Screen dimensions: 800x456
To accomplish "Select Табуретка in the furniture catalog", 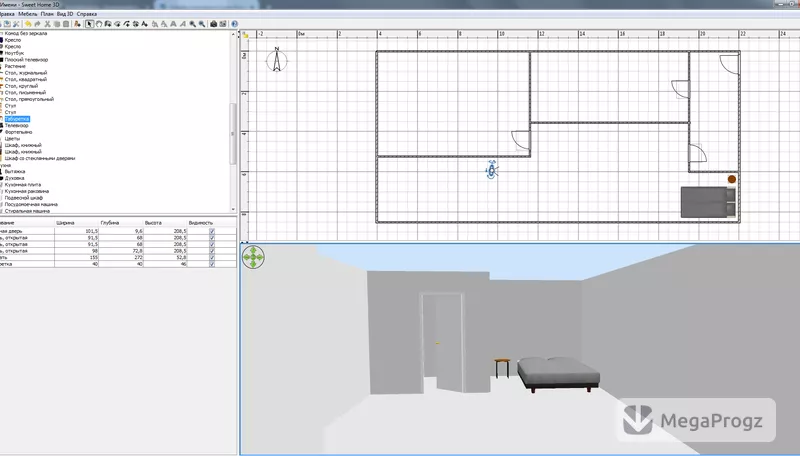I will 17,119.
